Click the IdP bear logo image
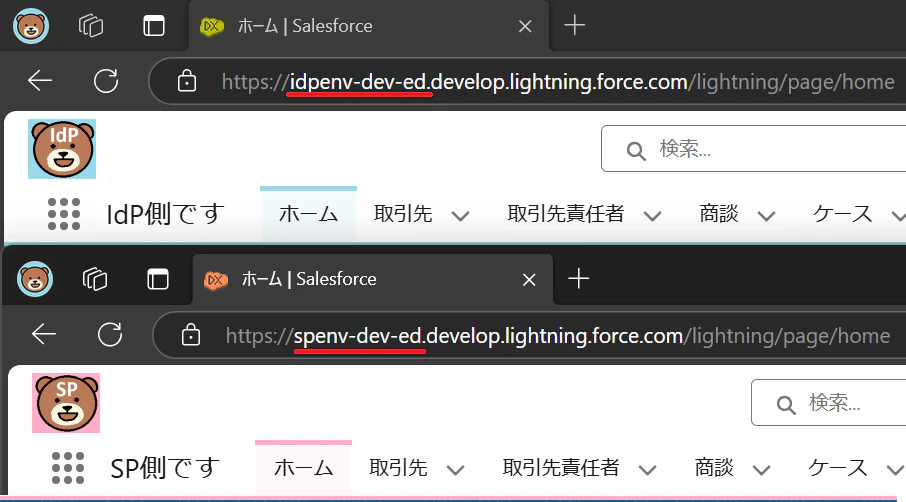906x502 pixels. (x=62, y=149)
